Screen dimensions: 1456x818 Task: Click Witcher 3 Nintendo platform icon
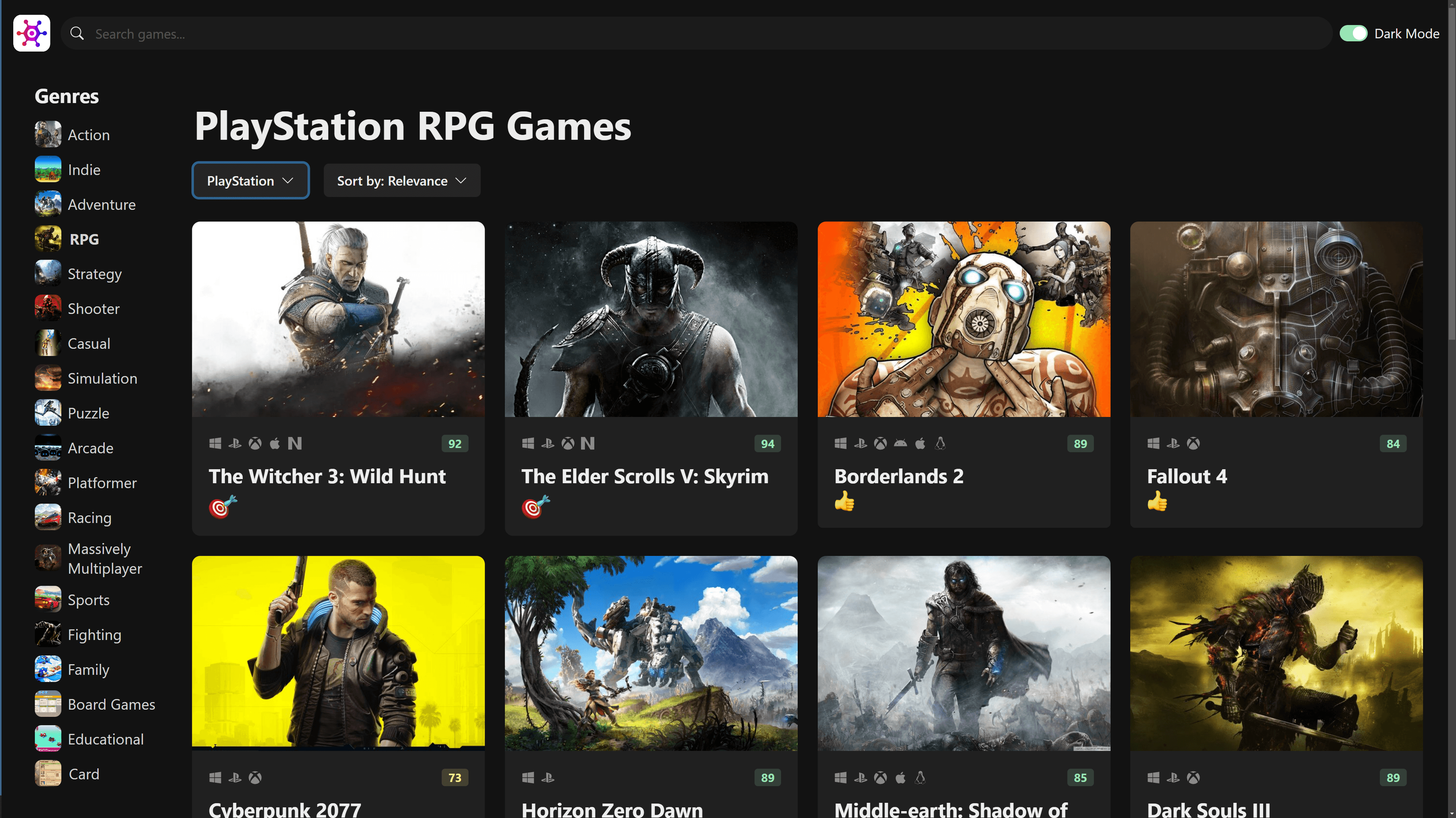tap(295, 443)
